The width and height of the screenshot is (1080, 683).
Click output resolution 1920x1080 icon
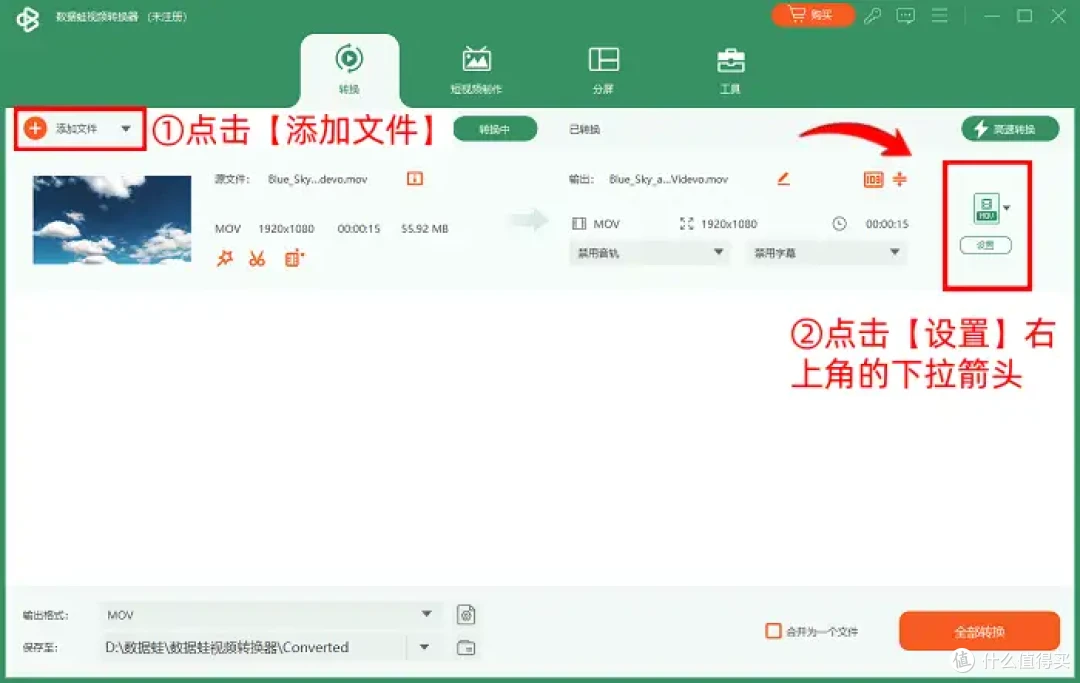click(686, 224)
